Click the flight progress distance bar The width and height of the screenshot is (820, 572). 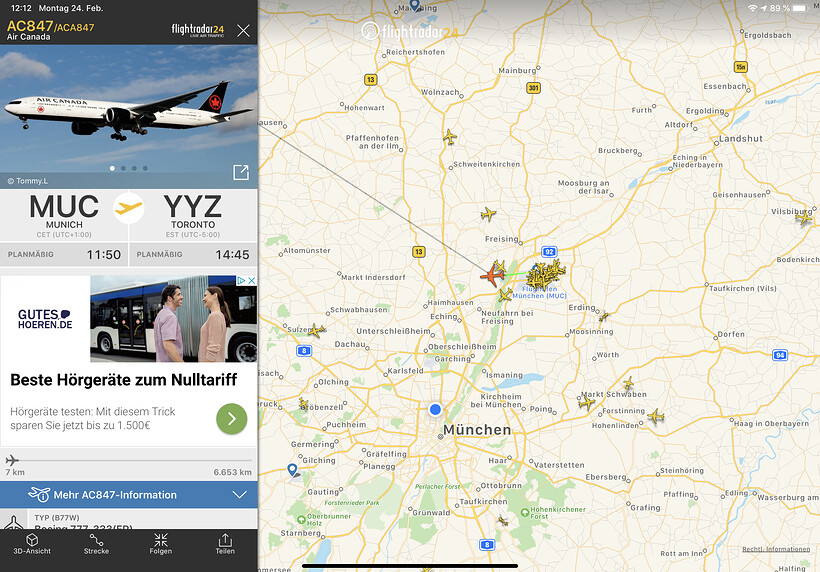click(129, 461)
